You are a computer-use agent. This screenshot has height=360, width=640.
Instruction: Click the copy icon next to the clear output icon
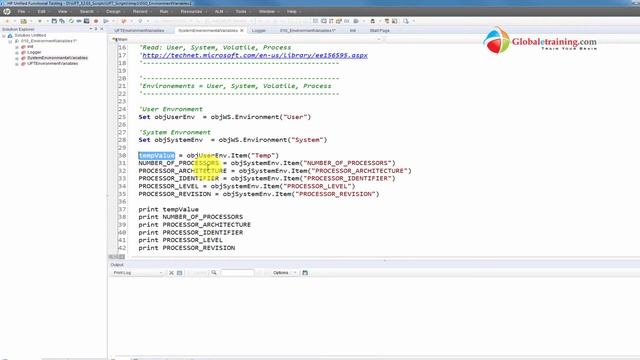coord(180,273)
